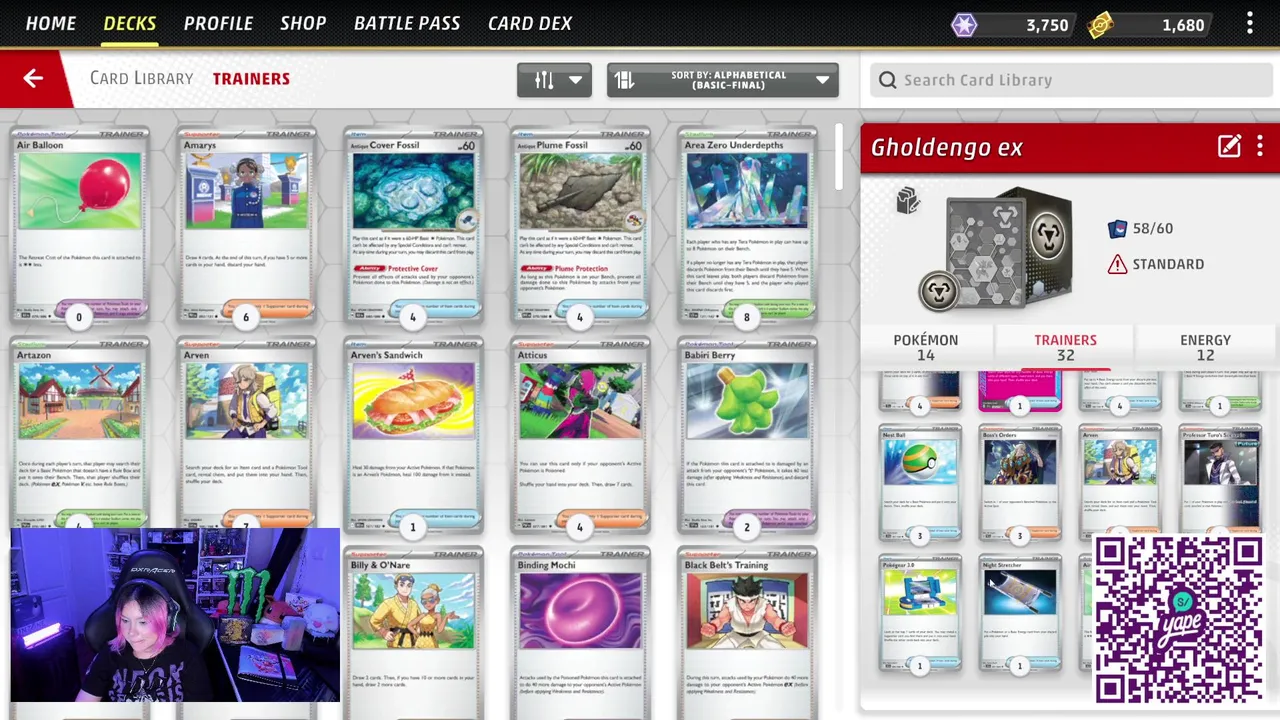
Task: Click the 58/60 card count icon
Action: click(1118, 229)
